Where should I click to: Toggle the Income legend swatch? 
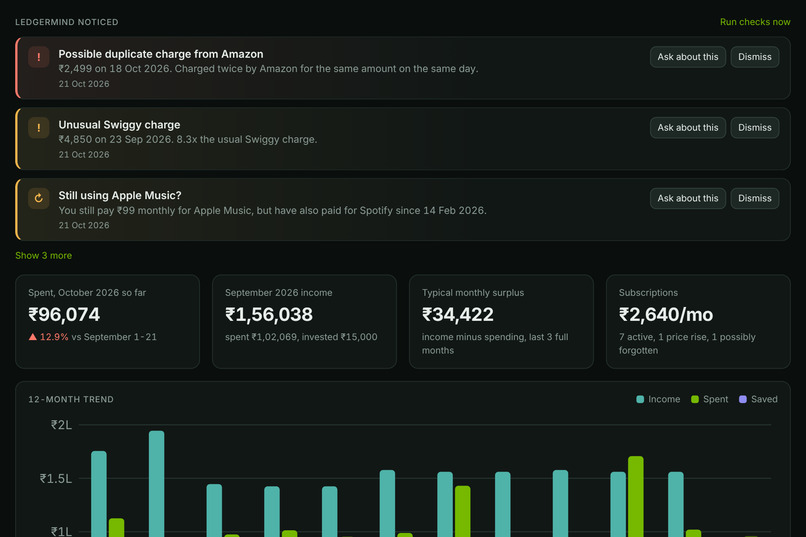tap(640, 399)
